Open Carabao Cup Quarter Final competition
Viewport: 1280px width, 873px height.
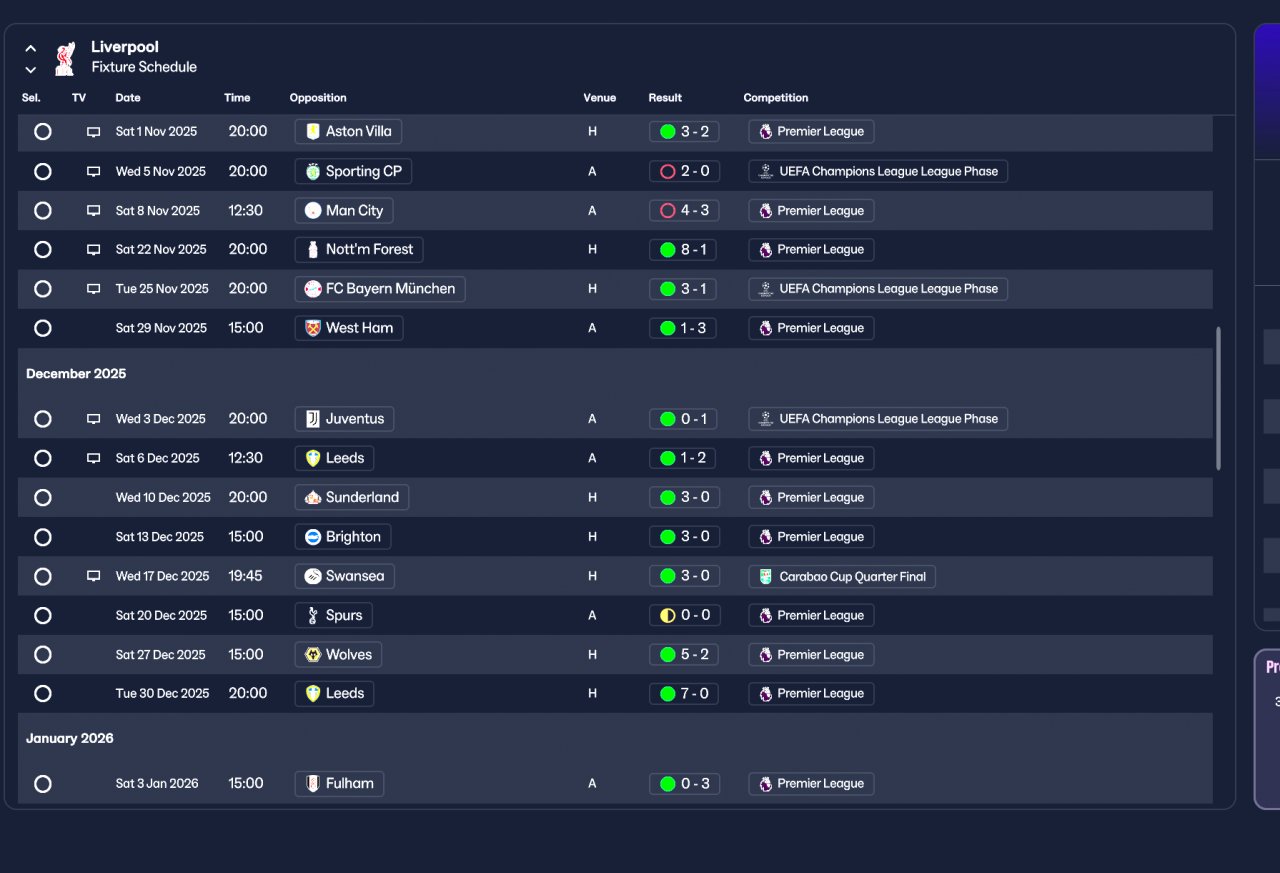tap(842, 576)
